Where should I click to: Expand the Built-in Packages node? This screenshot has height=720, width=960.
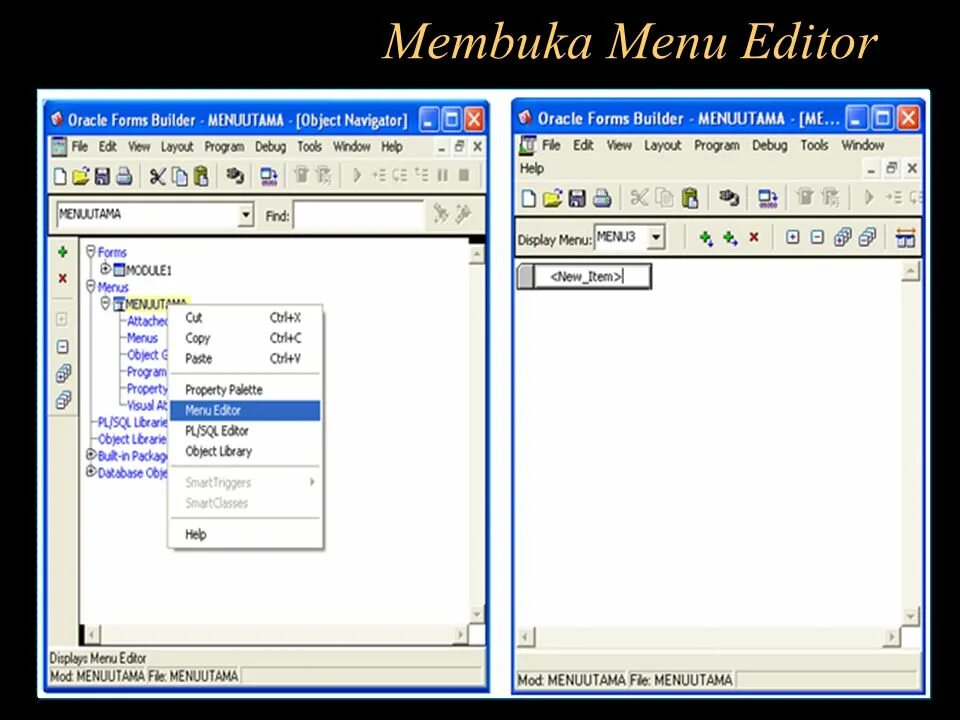click(x=91, y=455)
